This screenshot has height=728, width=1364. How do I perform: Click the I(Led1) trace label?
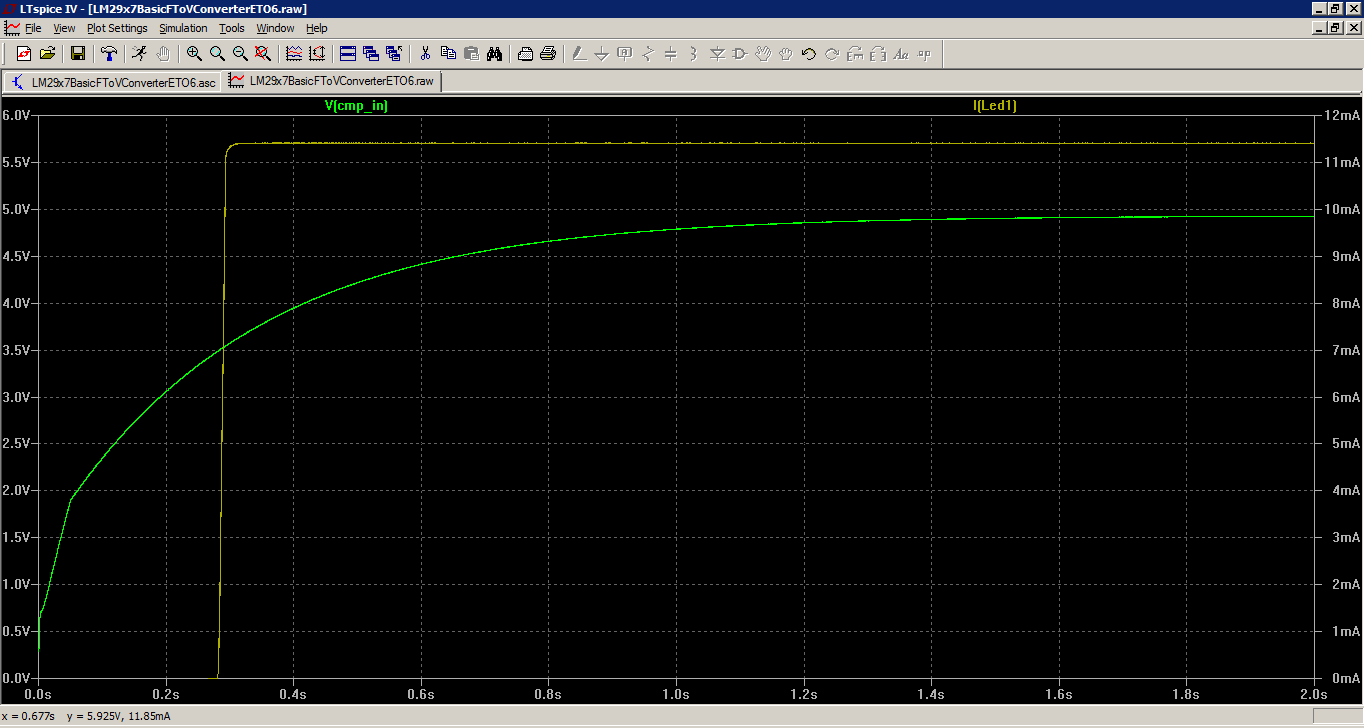click(x=995, y=105)
